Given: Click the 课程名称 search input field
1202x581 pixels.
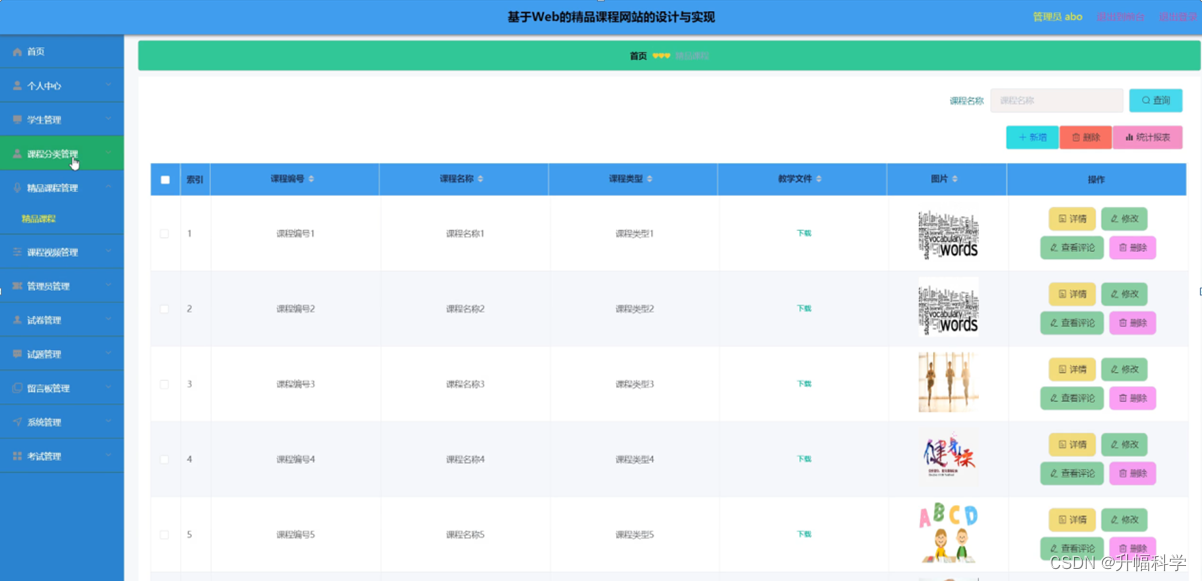Looking at the screenshot, I should click(x=1057, y=100).
